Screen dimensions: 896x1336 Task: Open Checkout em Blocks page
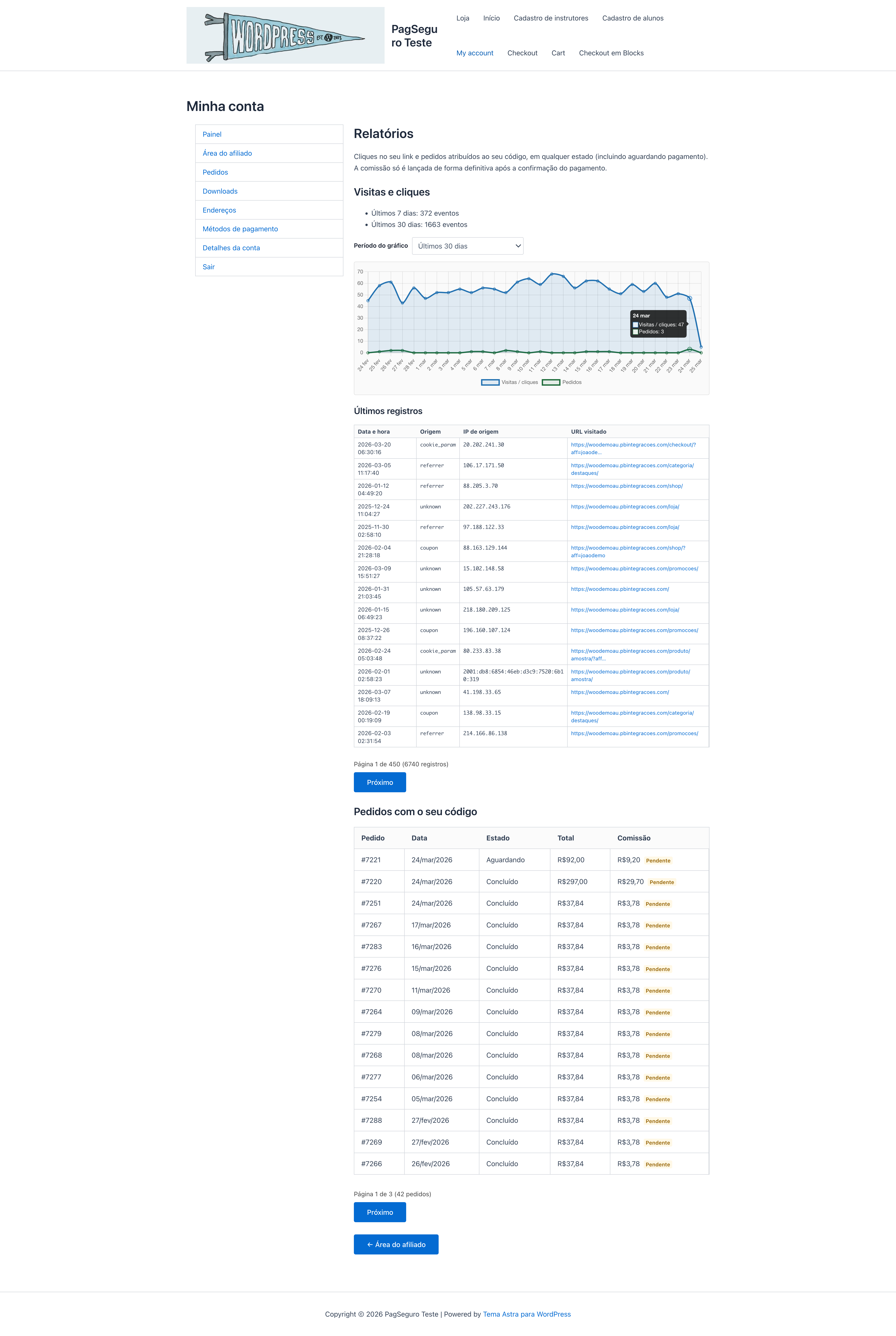[611, 53]
